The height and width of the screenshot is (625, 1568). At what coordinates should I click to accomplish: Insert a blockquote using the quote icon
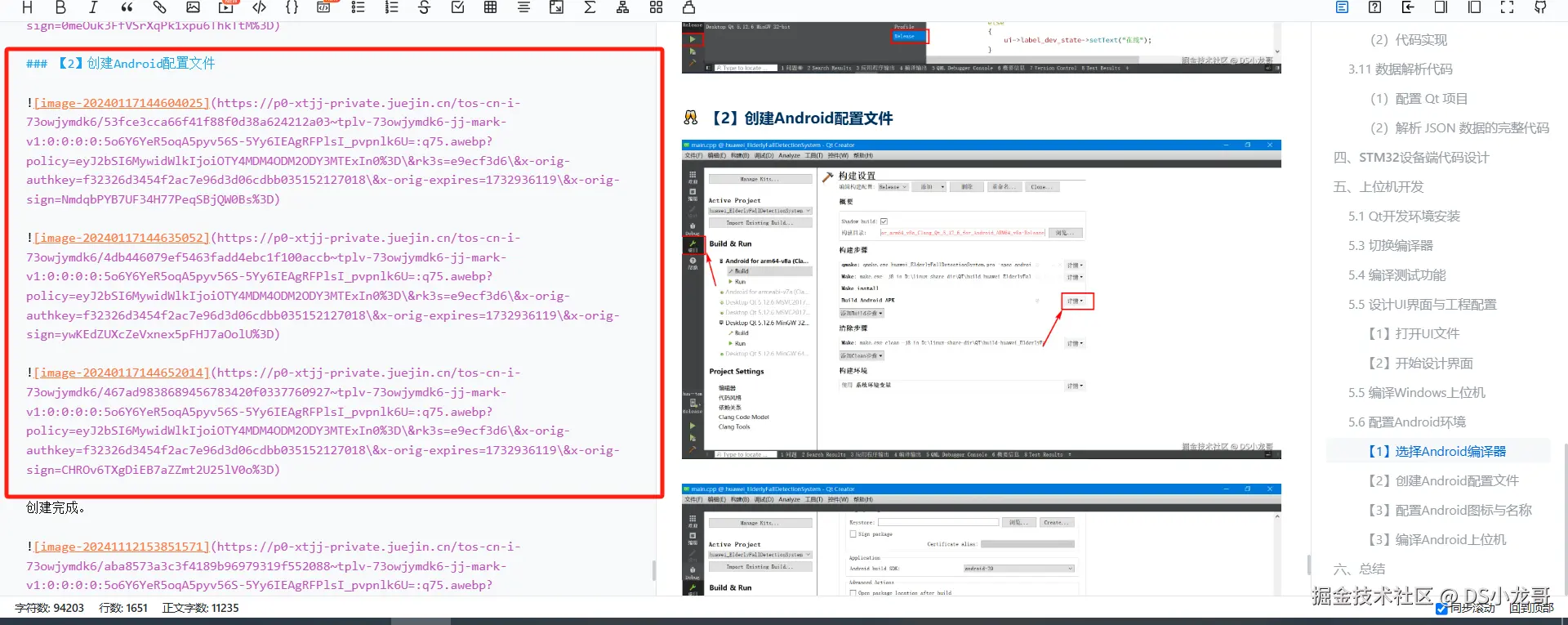(x=127, y=7)
